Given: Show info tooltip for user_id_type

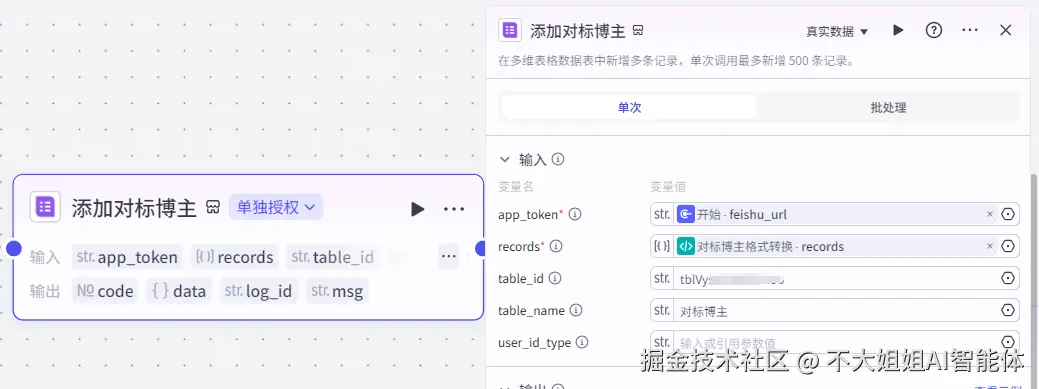Looking at the screenshot, I should coord(582,343).
